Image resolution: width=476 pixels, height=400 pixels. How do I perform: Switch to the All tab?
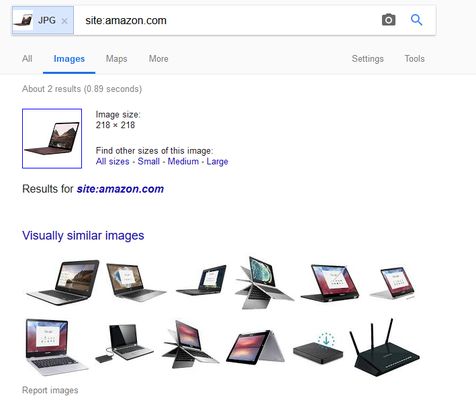(x=27, y=59)
